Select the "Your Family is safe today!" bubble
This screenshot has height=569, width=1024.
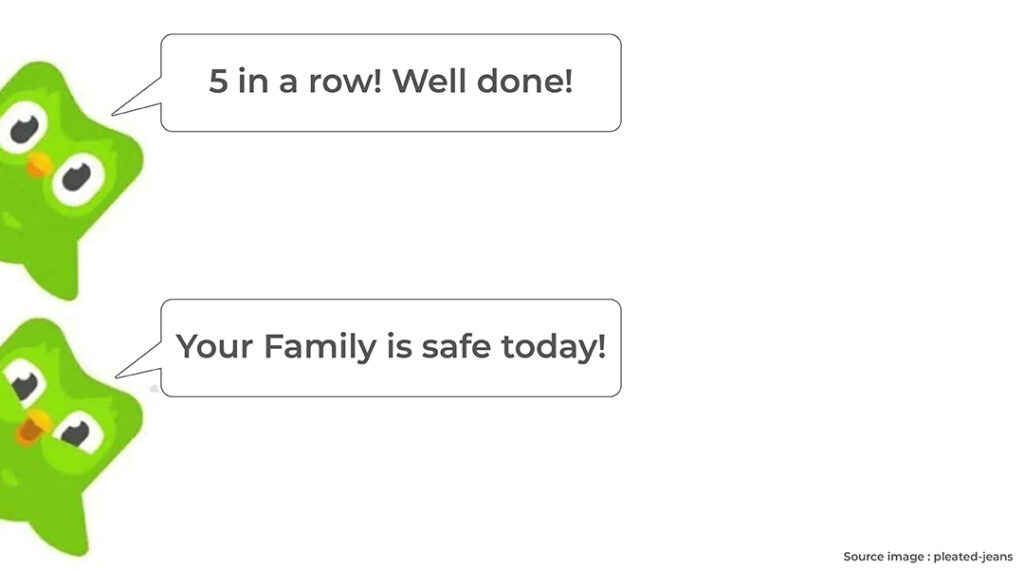point(390,347)
